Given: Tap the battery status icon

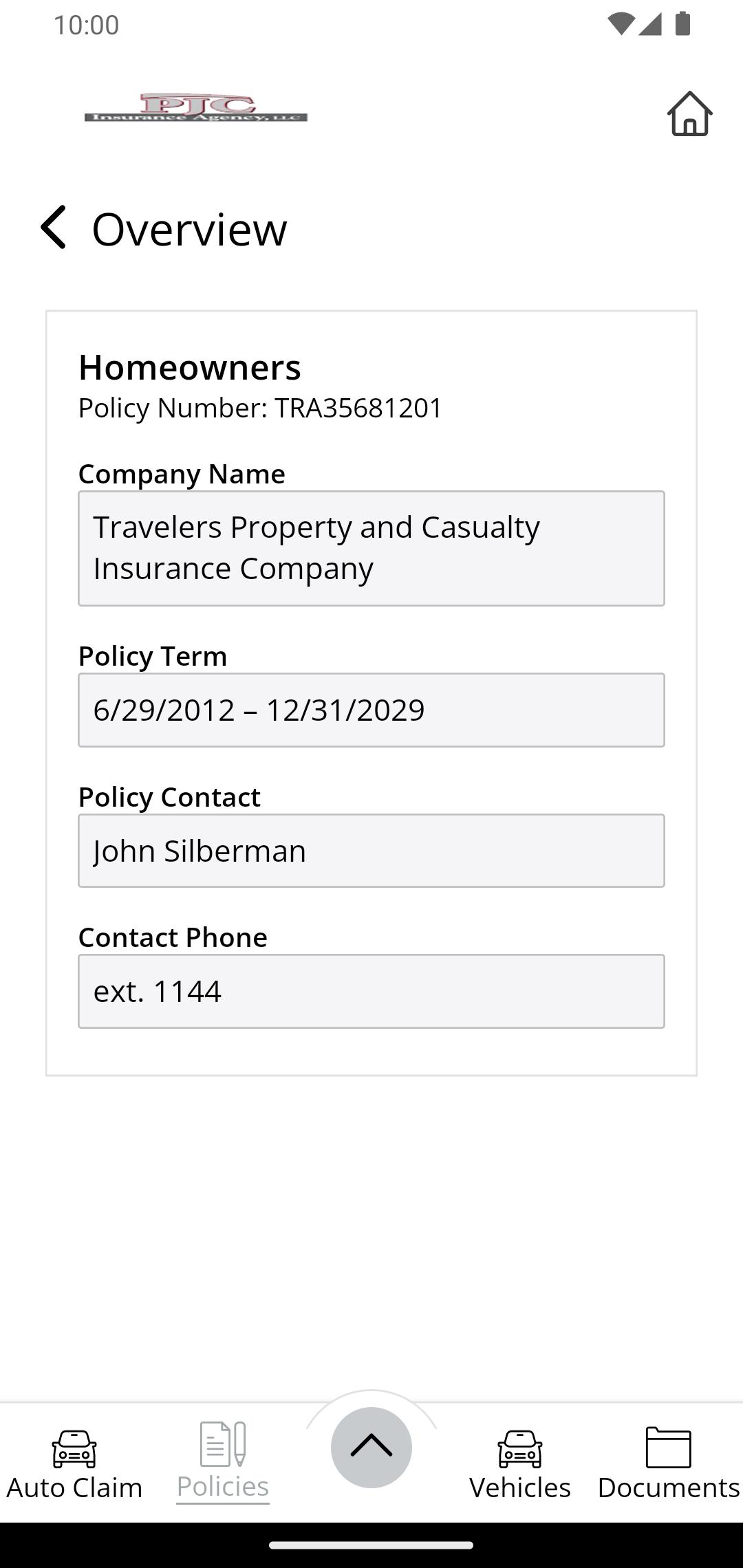Looking at the screenshot, I should (x=682, y=24).
